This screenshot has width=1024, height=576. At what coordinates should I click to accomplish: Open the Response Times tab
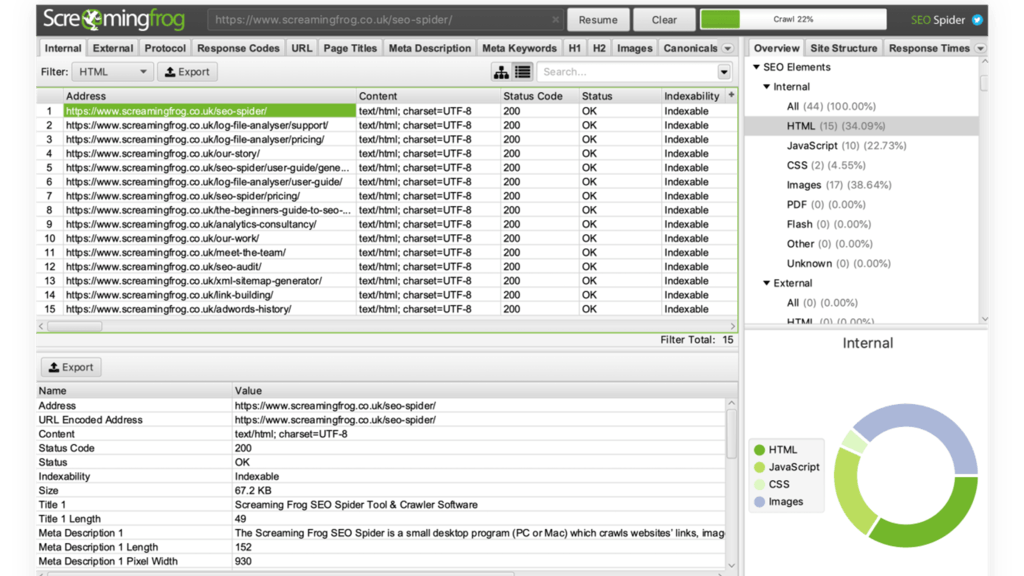tap(929, 48)
